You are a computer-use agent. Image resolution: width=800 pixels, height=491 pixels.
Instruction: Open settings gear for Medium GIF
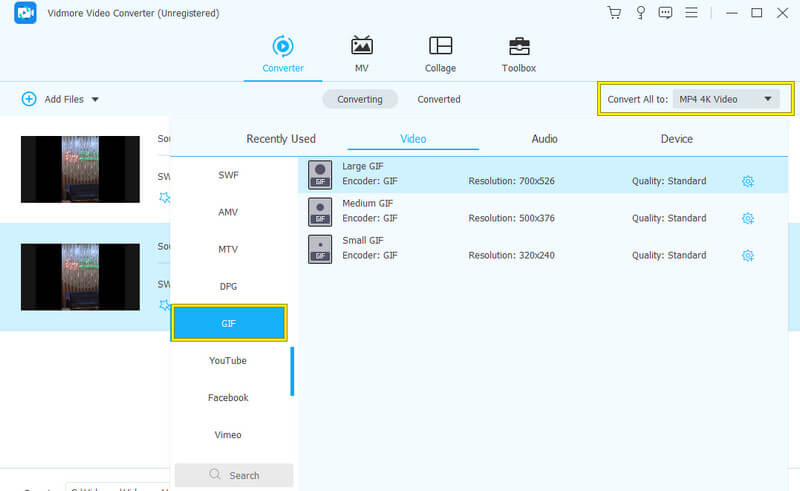pyautogui.click(x=747, y=218)
